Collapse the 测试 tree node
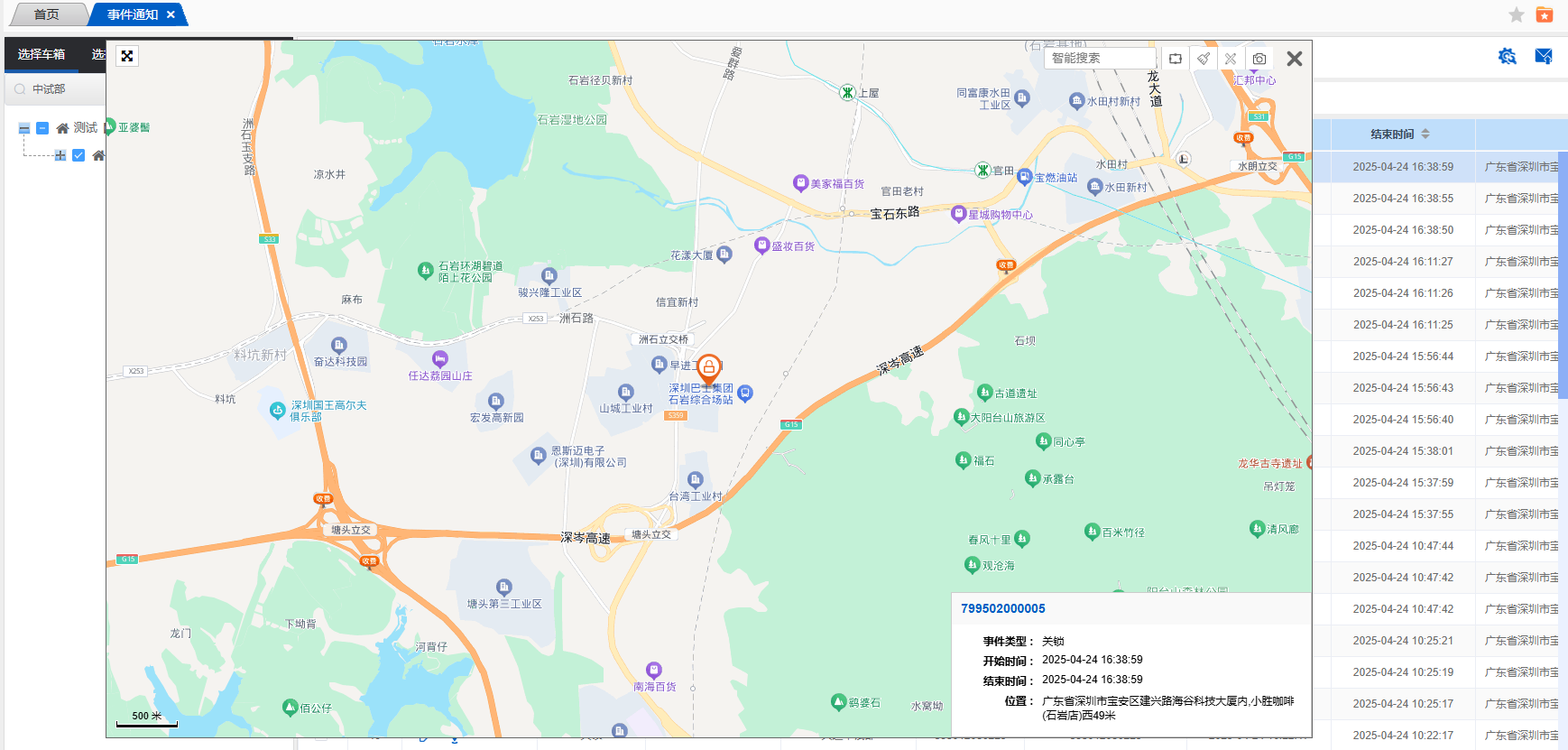Image resolution: width=1568 pixels, height=750 pixels. click(24, 128)
